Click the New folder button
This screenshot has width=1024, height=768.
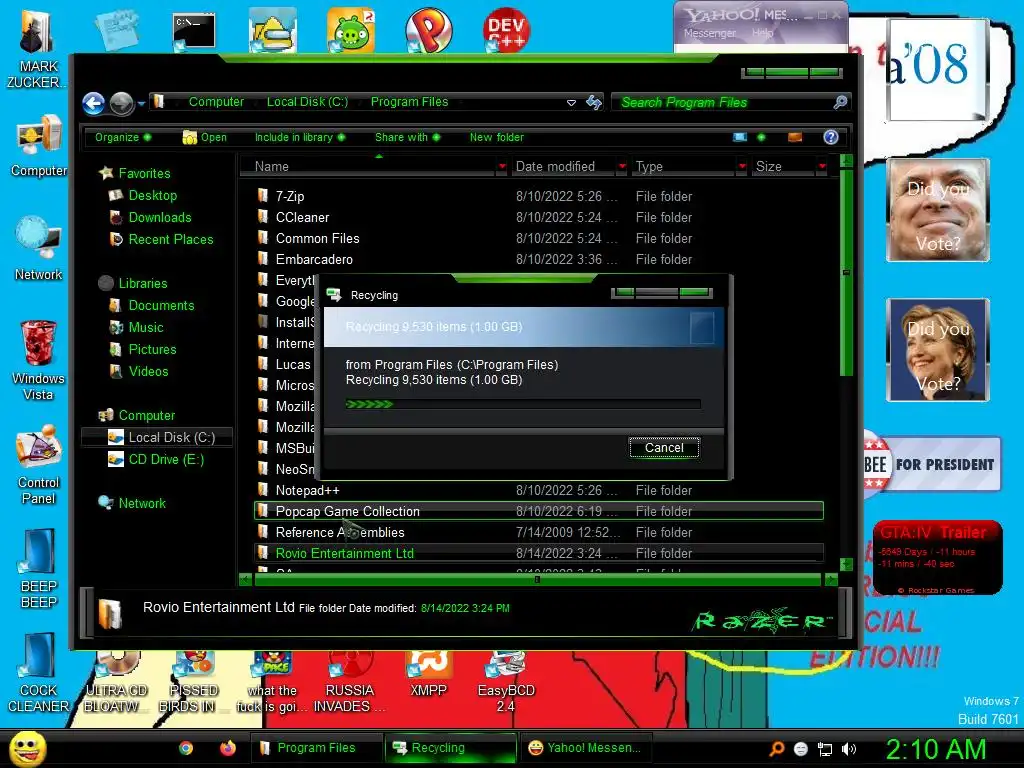496,137
